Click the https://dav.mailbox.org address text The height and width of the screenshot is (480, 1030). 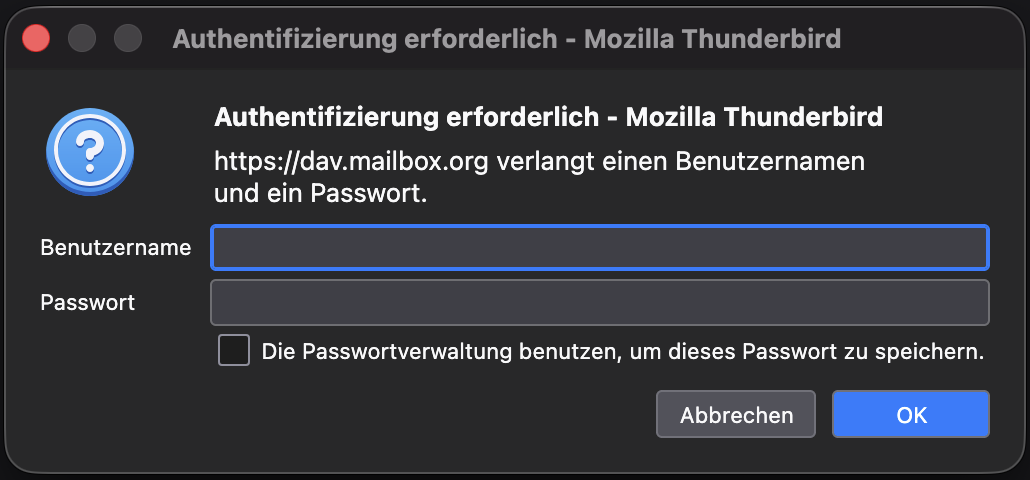tap(352, 161)
